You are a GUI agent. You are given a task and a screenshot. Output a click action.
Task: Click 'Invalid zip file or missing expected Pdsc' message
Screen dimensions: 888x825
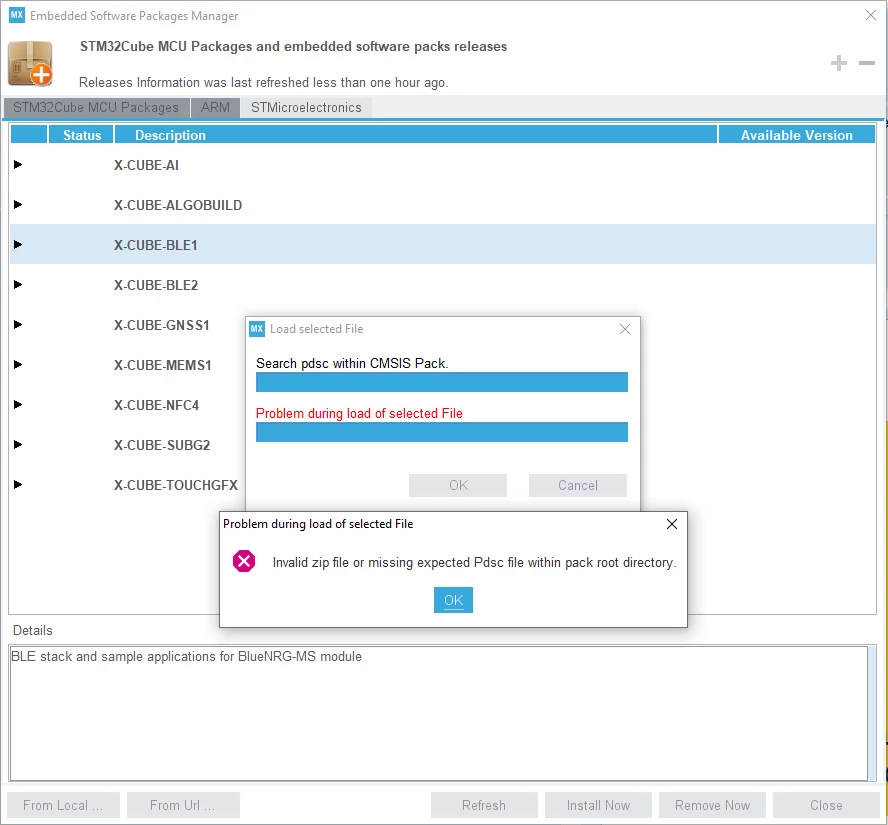[x=474, y=562]
